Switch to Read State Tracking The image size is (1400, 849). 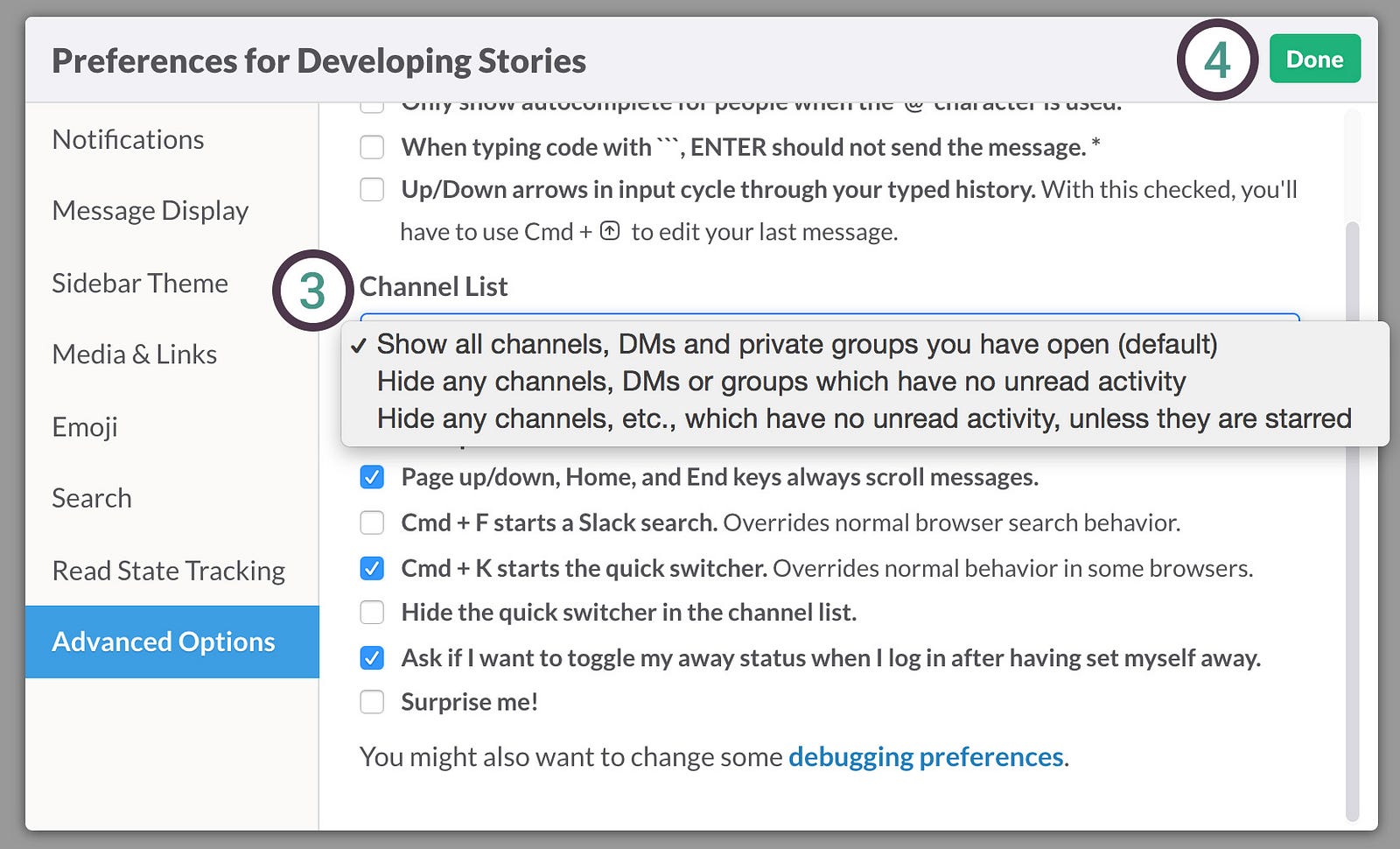pos(169,571)
